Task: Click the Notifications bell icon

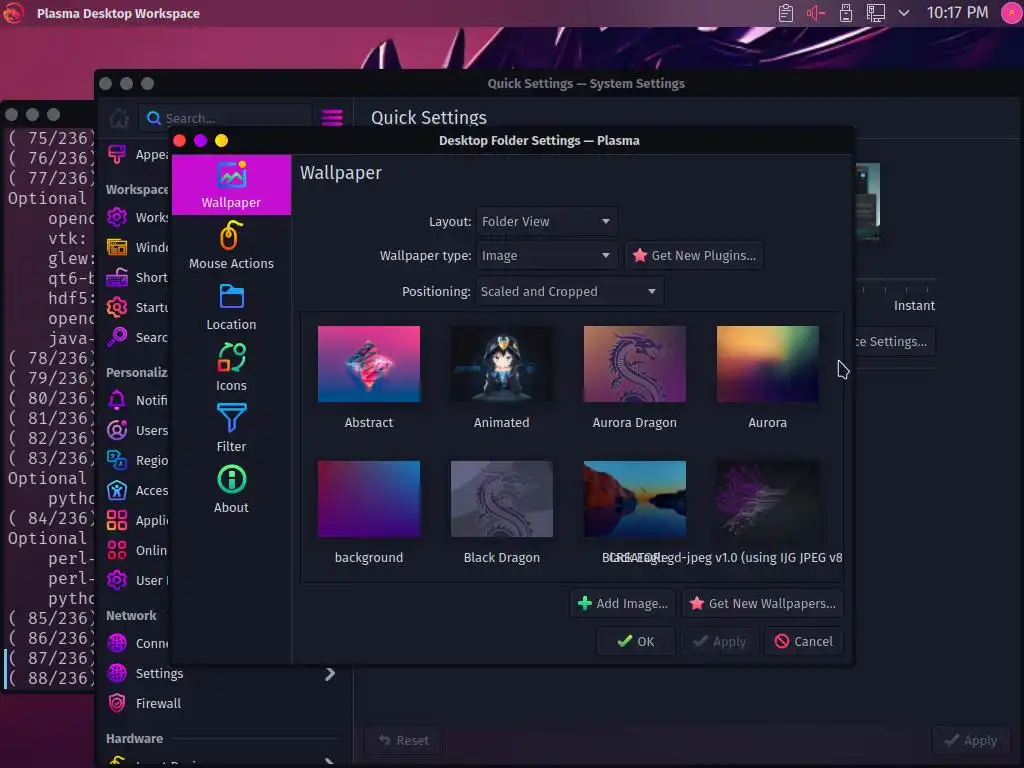Action: [117, 400]
